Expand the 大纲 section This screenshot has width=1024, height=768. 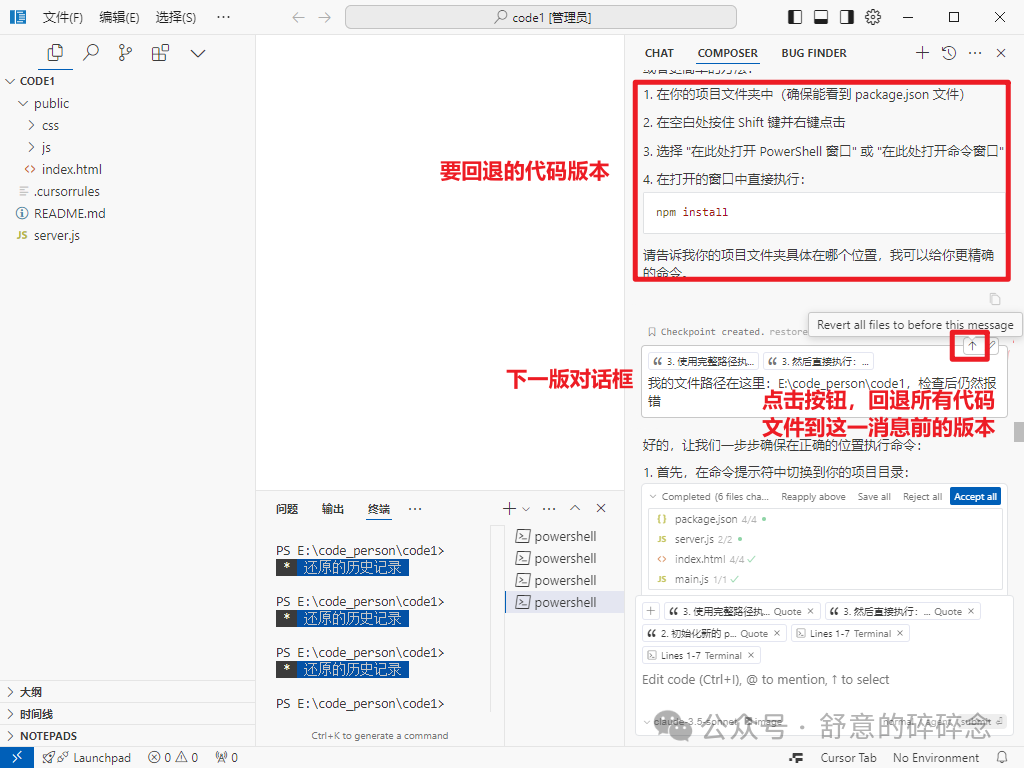pyautogui.click(x=128, y=692)
